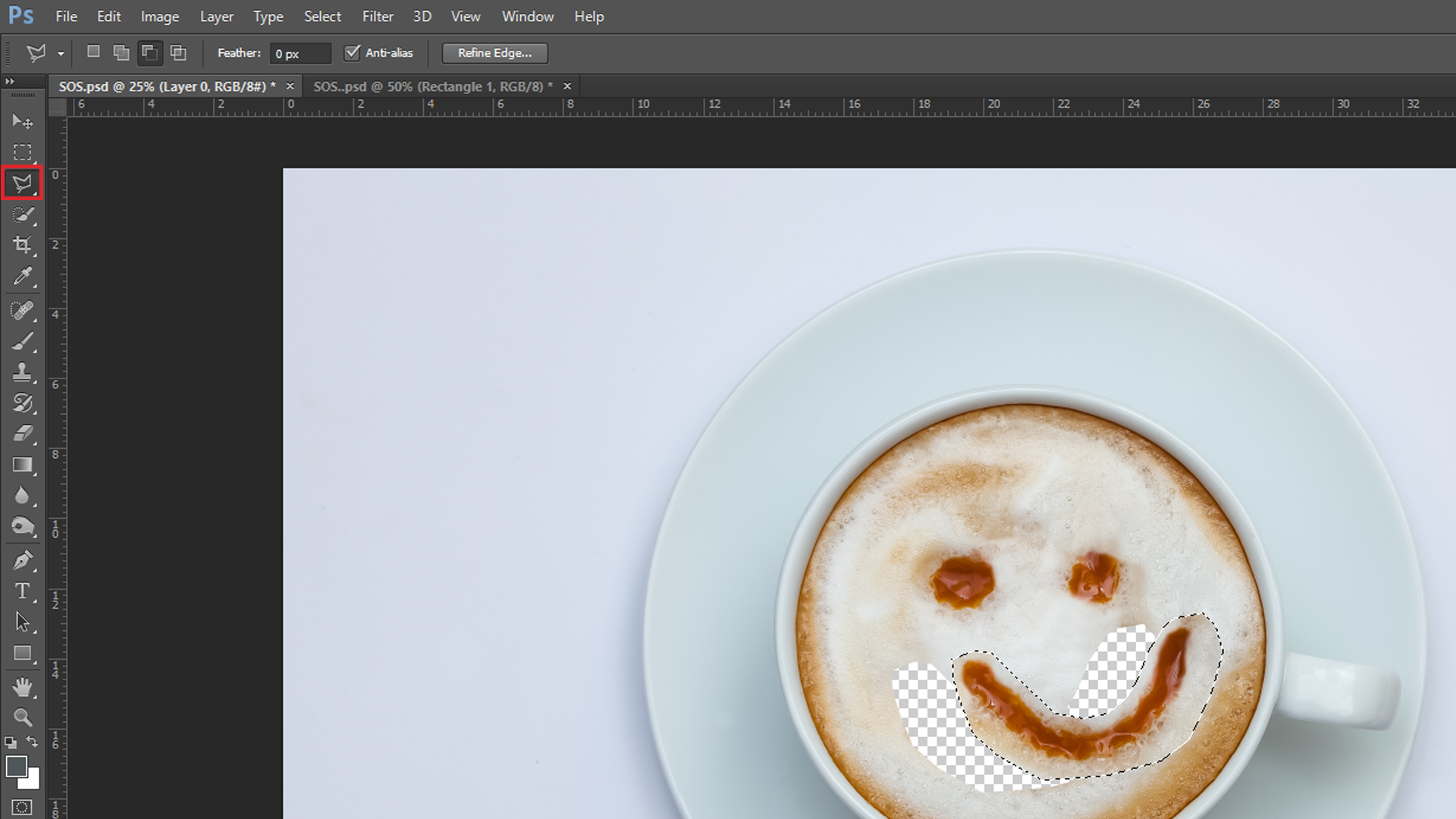Click the ruler origin corner box
The image size is (1456, 819).
(x=58, y=107)
